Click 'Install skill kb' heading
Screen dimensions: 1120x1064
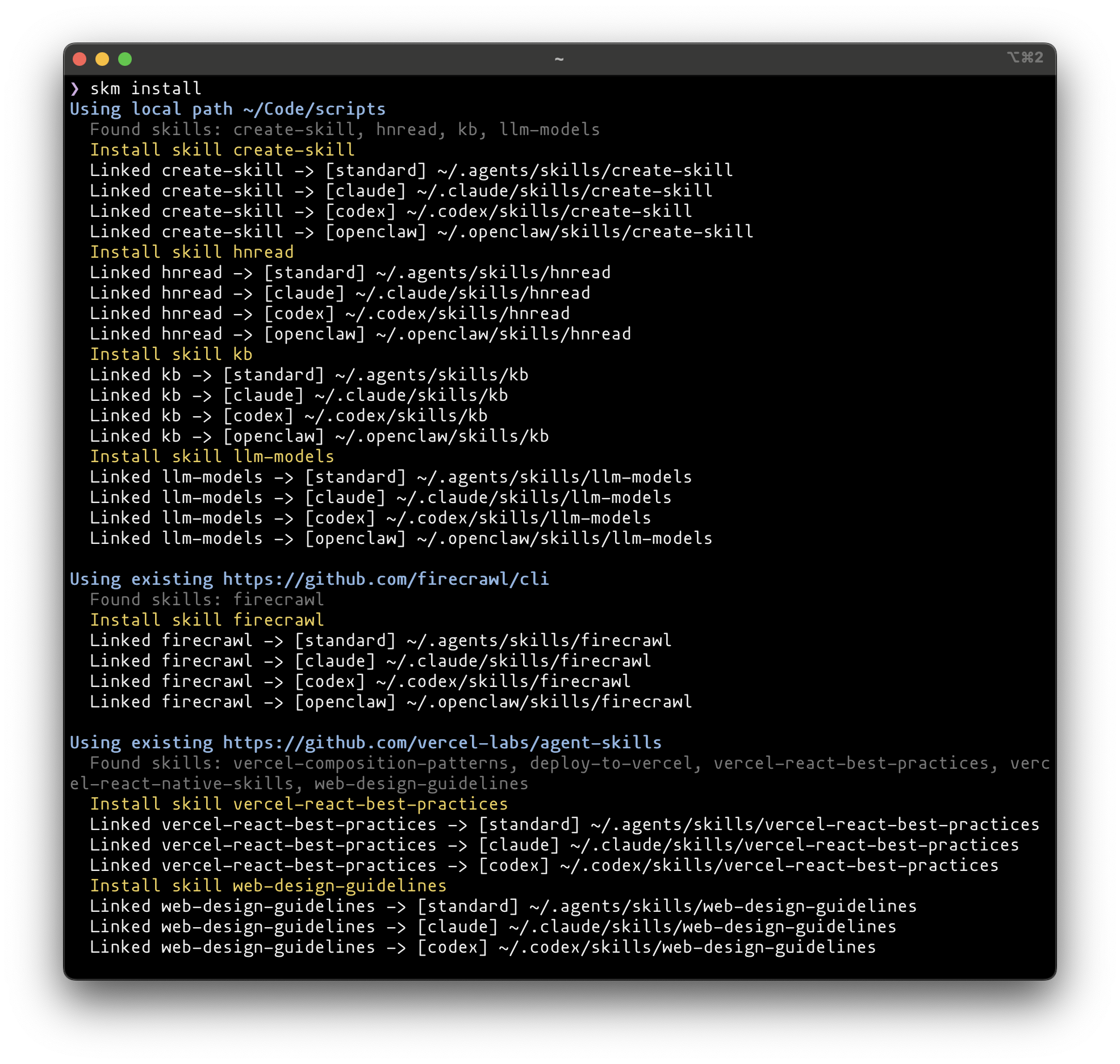171,354
